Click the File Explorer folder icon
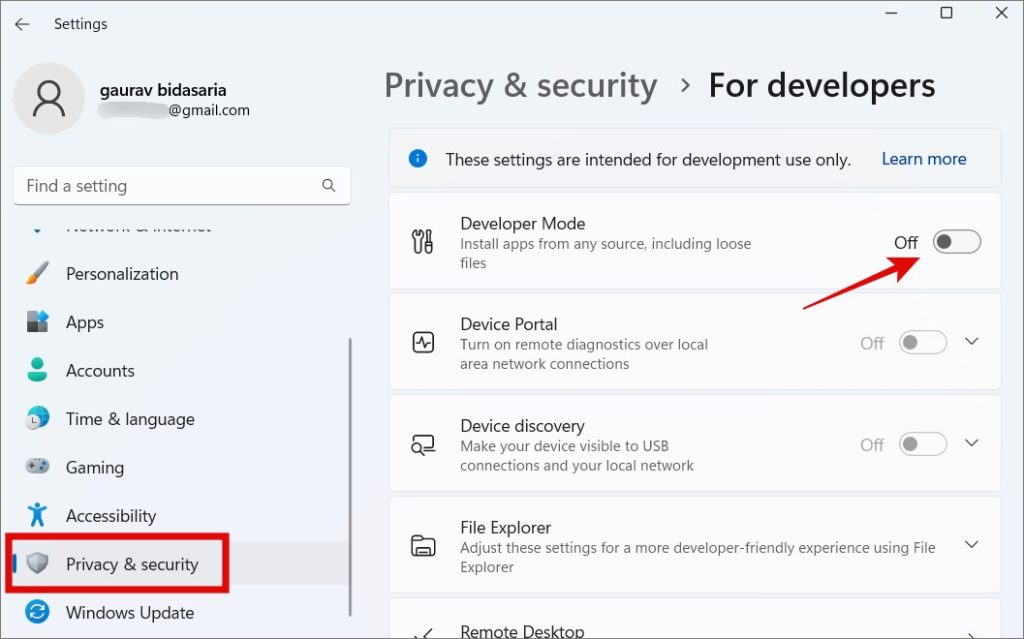Image resolution: width=1024 pixels, height=639 pixels. tap(423, 546)
